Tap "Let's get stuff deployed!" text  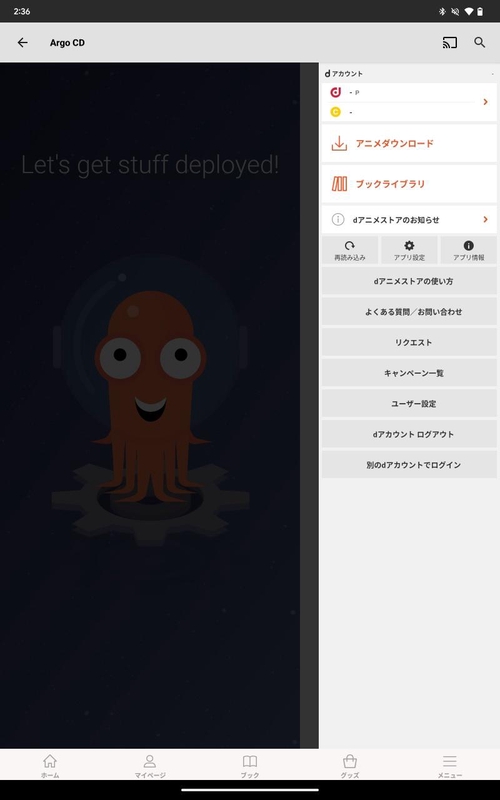tap(150, 165)
